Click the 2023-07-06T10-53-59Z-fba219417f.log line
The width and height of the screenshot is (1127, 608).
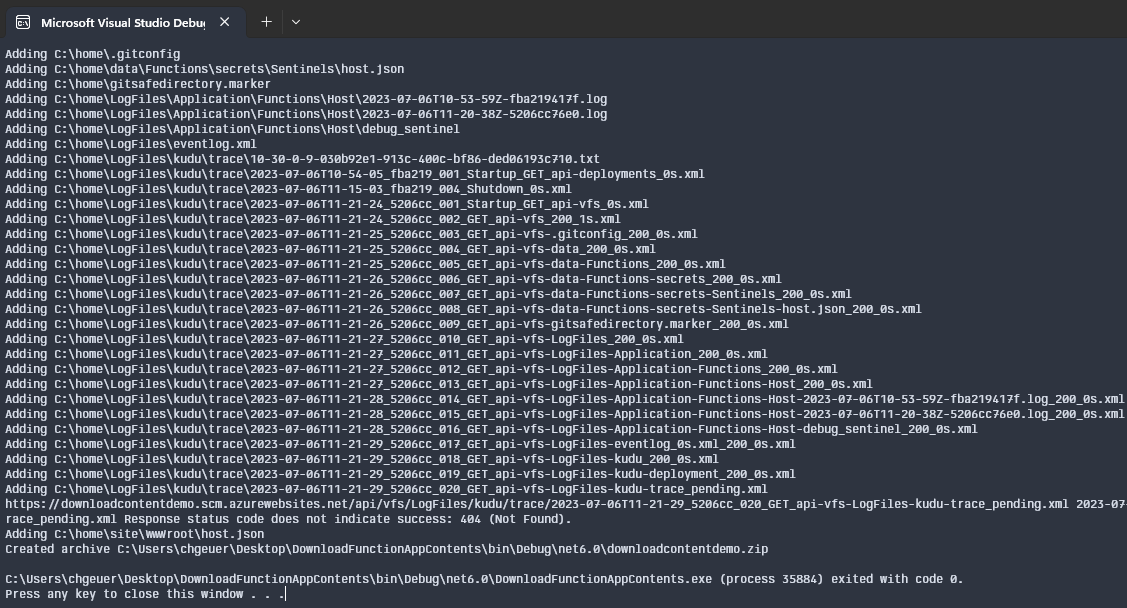(306, 99)
